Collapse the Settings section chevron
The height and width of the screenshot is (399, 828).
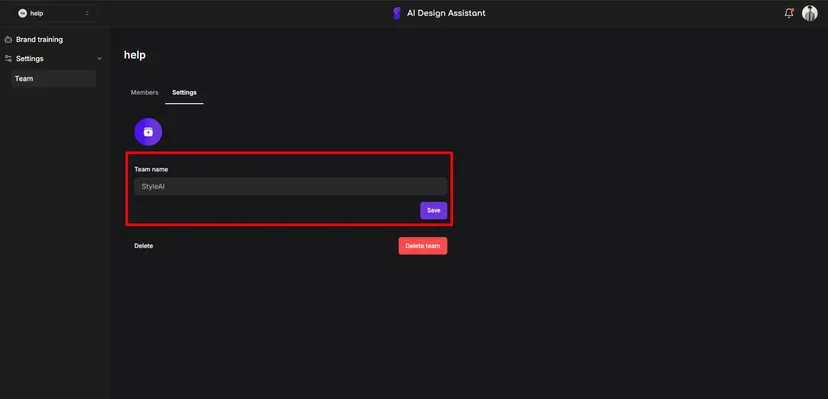coord(99,59)
